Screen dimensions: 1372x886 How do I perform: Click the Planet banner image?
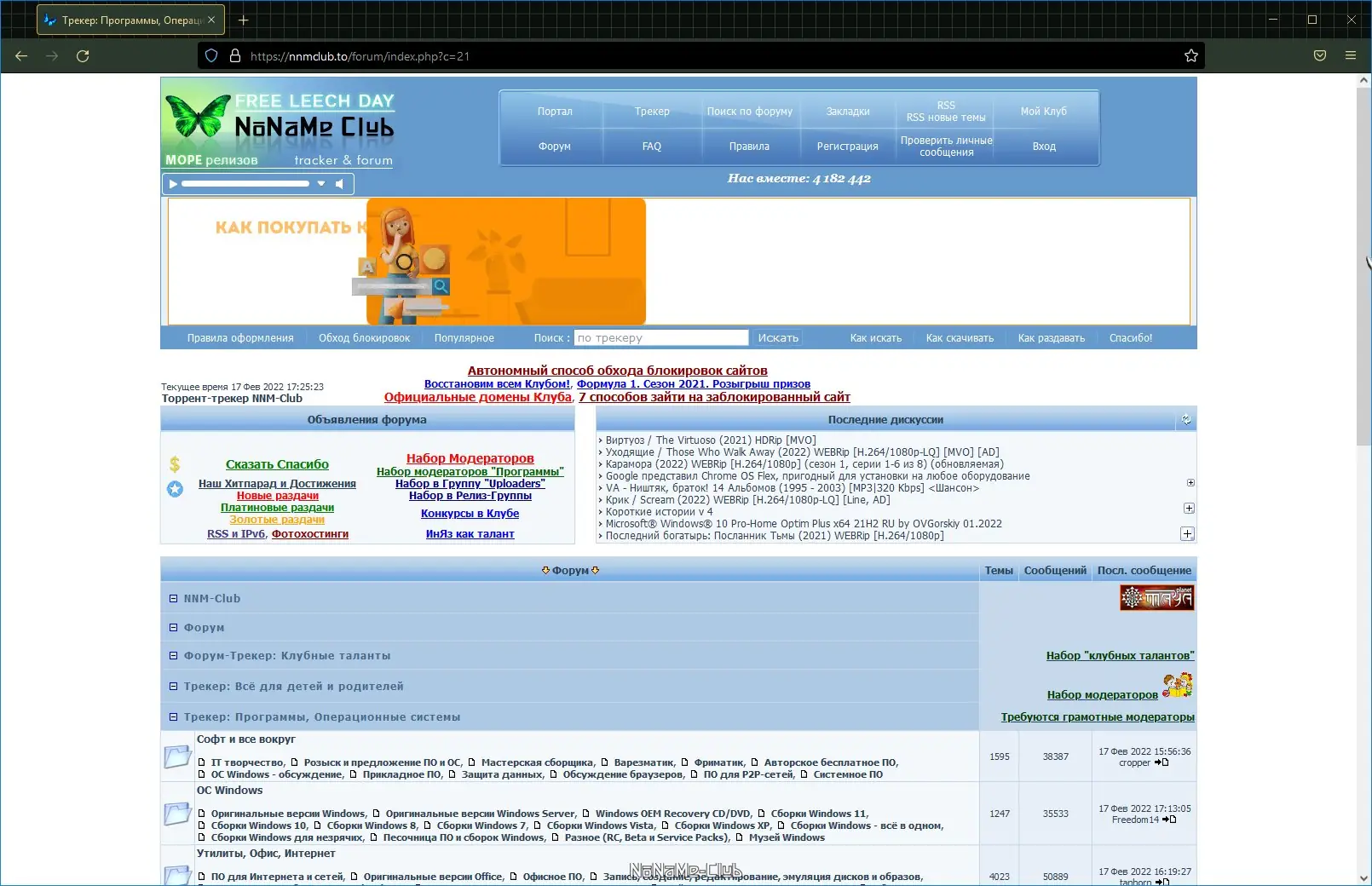[1156, 598]
